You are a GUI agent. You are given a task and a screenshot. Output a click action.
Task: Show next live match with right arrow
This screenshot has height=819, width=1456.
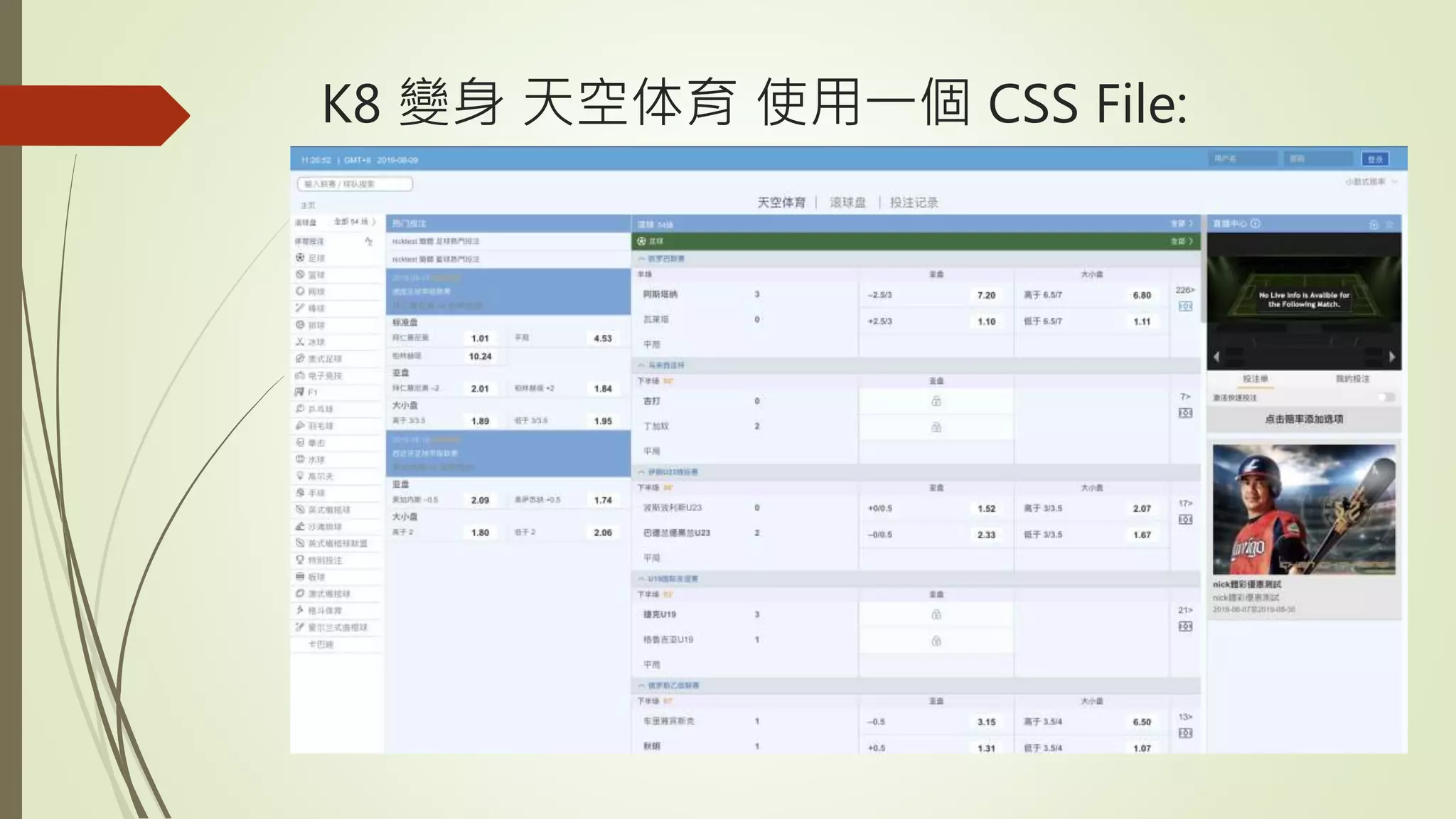tap(1391, 356)
